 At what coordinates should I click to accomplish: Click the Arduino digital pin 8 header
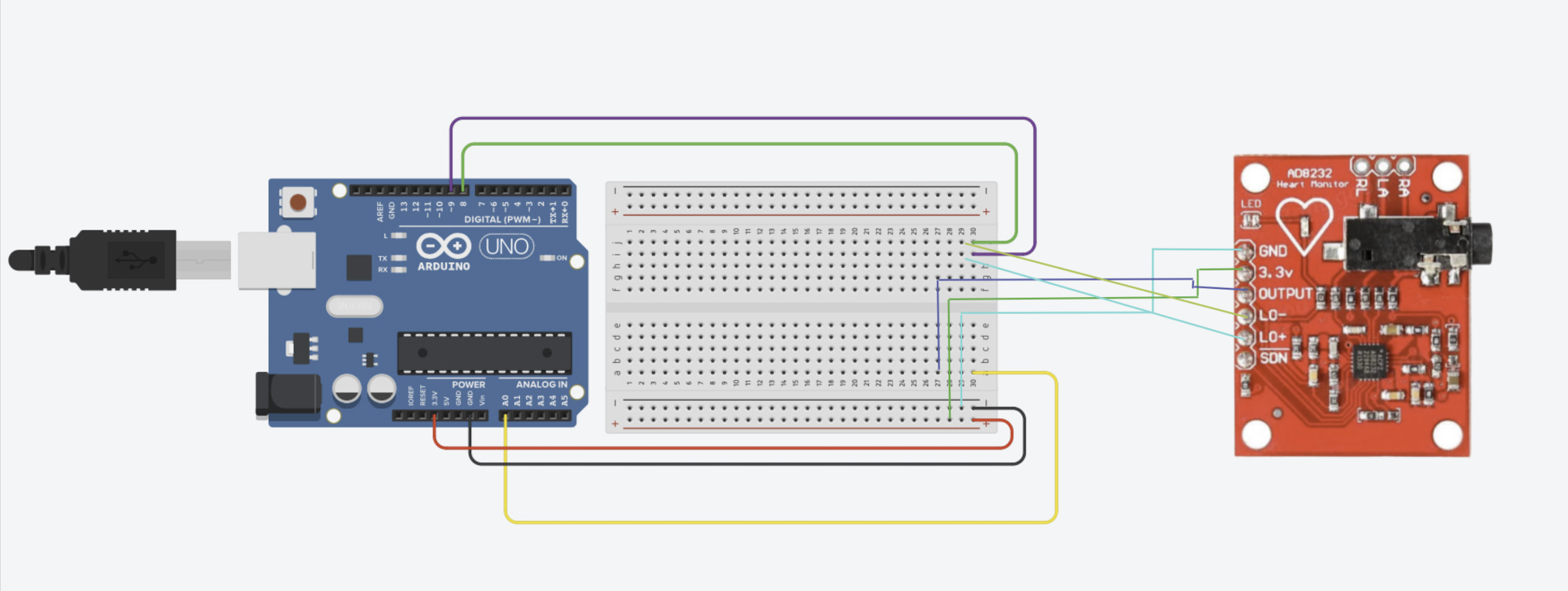[x=464, y=190]
